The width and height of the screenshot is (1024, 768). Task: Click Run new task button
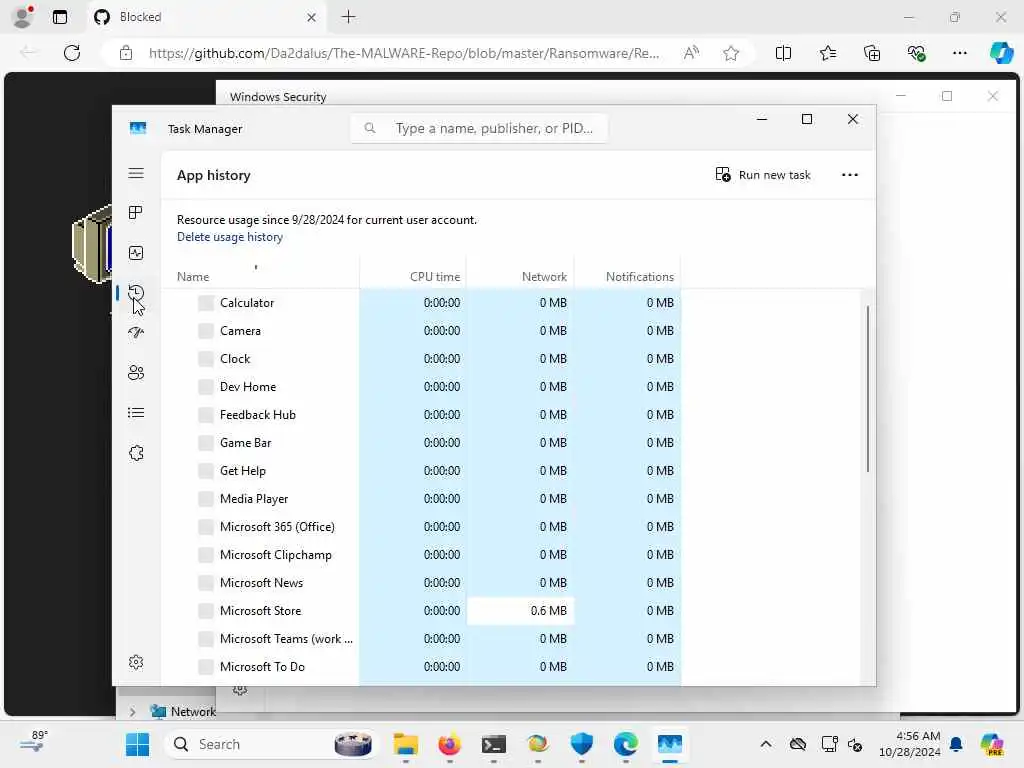point(763,175)
